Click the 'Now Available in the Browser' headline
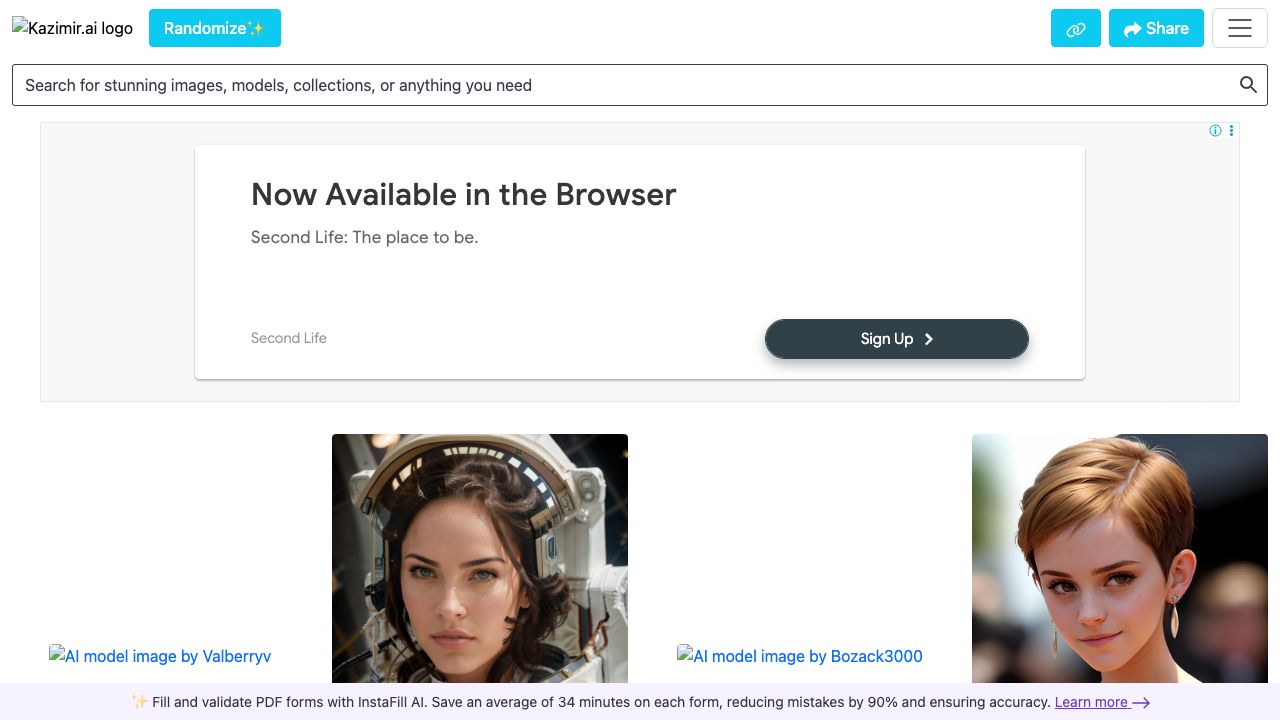Image resolution: width=1280 pixels, height=720 pixels. (463, 194)
